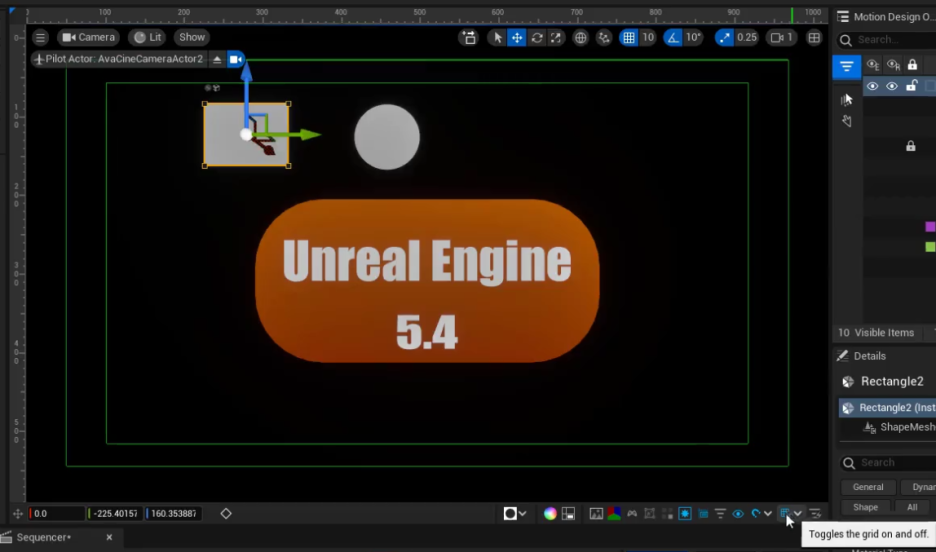This screenshot has width=936, height=552.
Task: Click the editor visibility header eye E
Action: (873, 64)
